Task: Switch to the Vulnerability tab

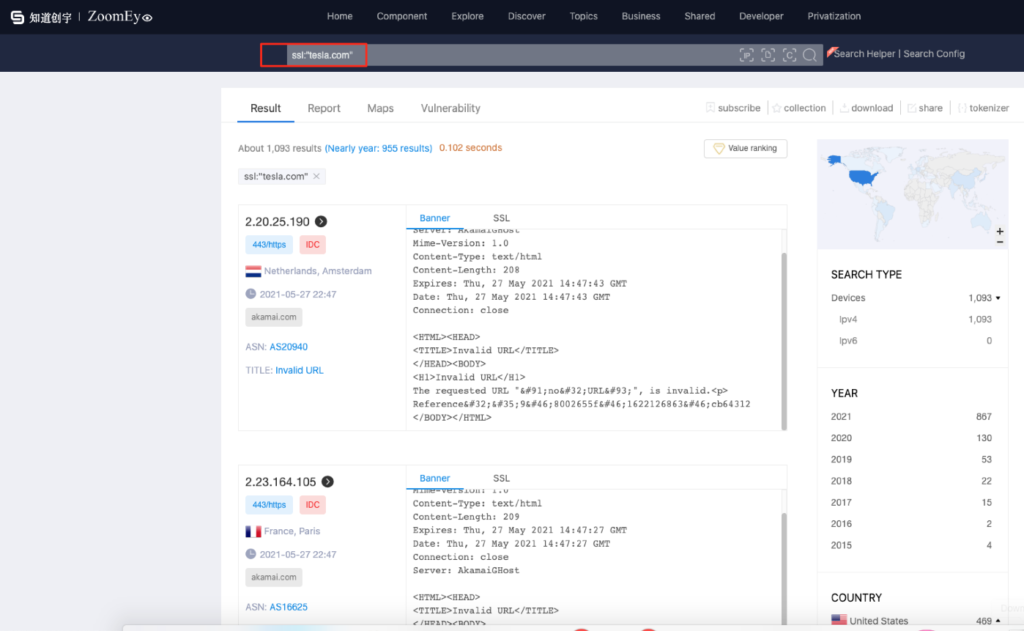Action: point(451,108)
